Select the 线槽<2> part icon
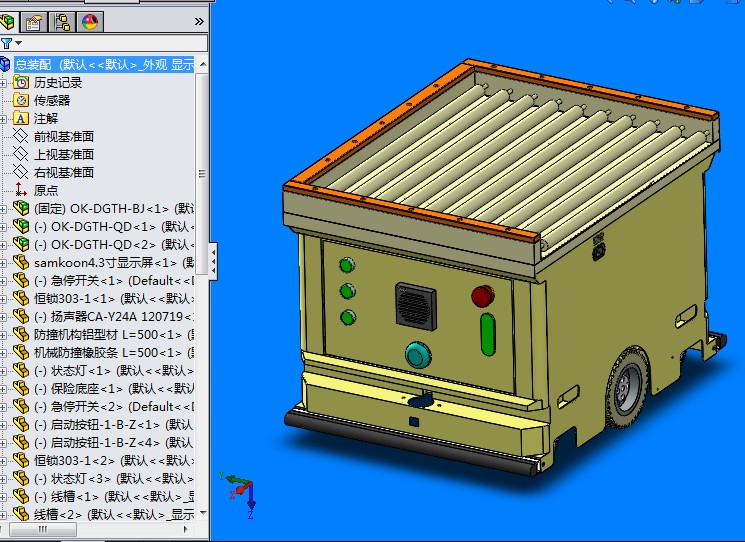The image size is (745, 542). [21, 514]
